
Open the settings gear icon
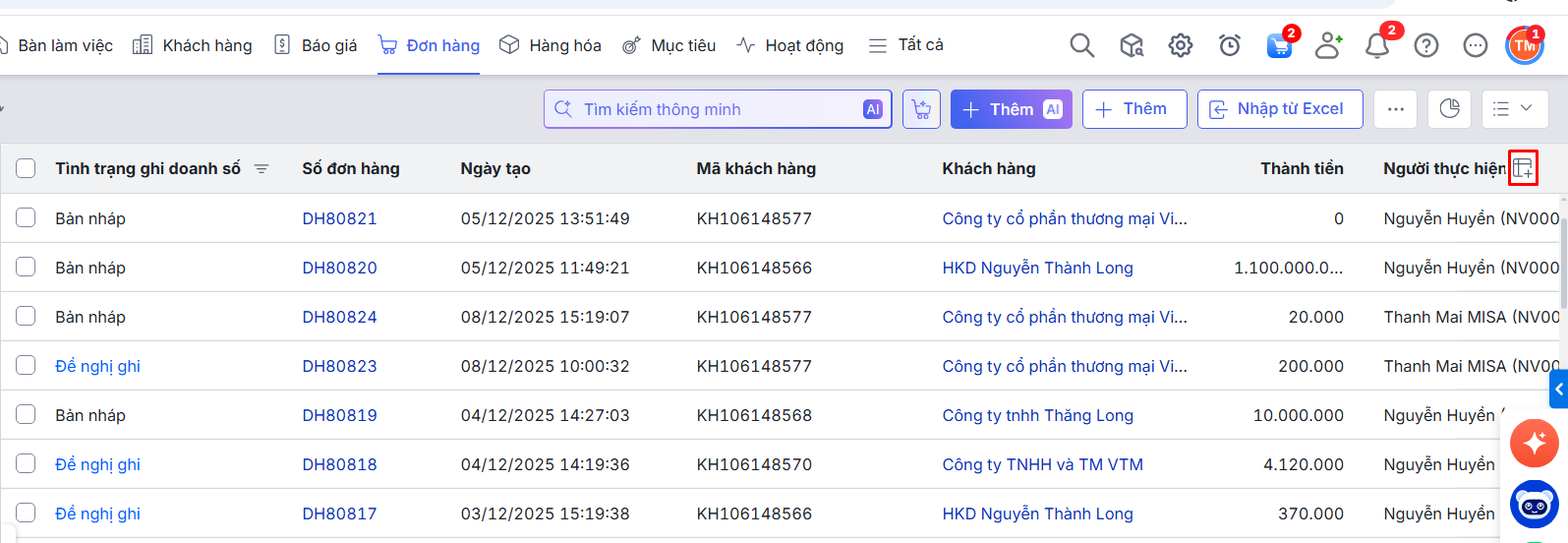[1180, 45]
